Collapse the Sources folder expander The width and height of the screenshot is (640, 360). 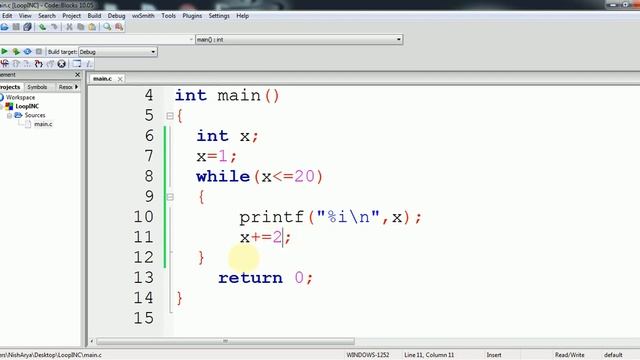click(9, 116)
